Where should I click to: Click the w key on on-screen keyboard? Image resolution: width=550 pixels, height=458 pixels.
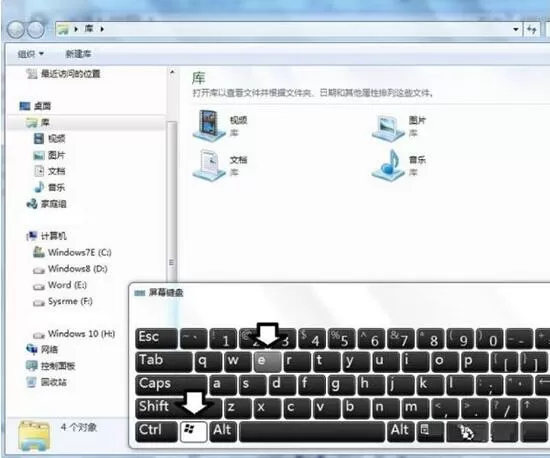[x=238, y=361]
